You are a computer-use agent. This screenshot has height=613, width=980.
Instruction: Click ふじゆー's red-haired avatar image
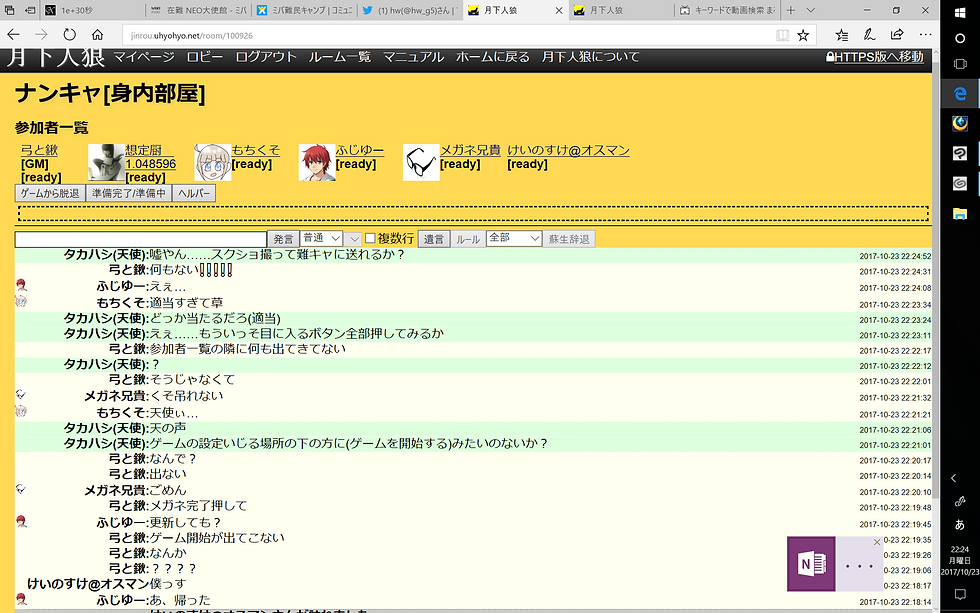(x=316, y=162)
